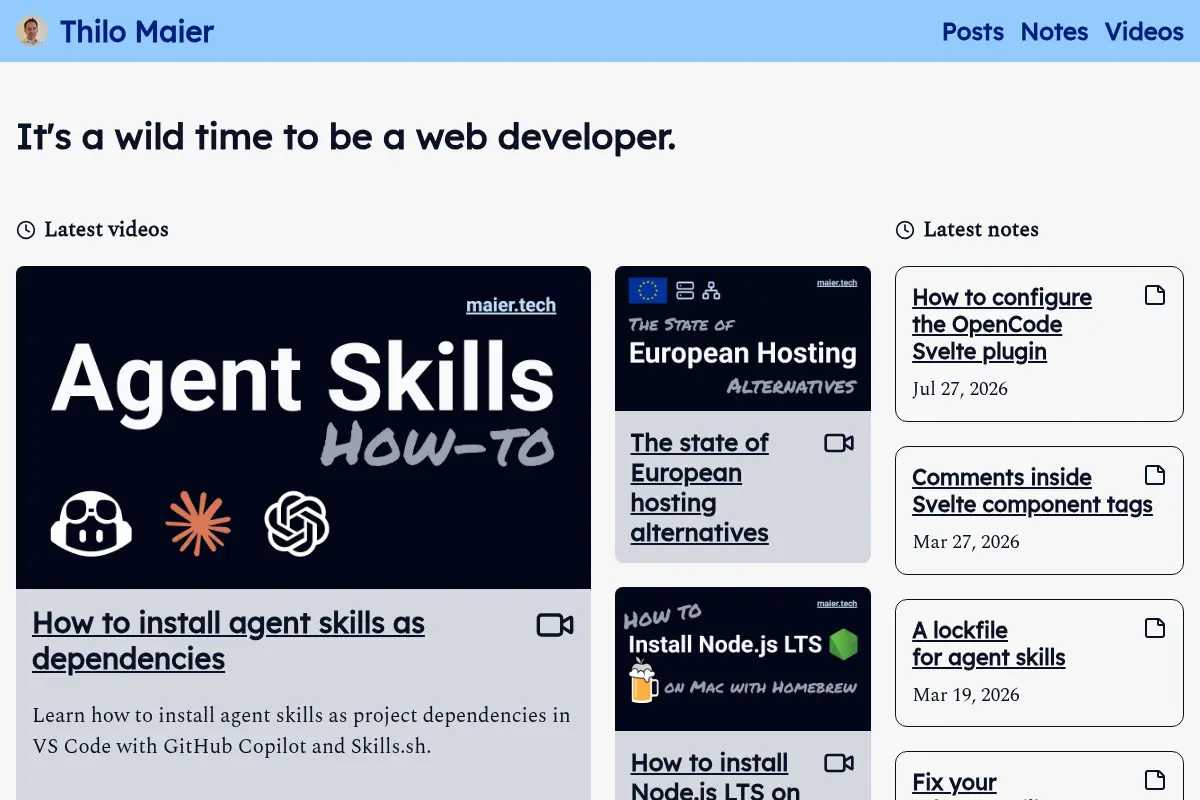
Task: Open the Thilo Maier home link
Action: pos(115,31)
